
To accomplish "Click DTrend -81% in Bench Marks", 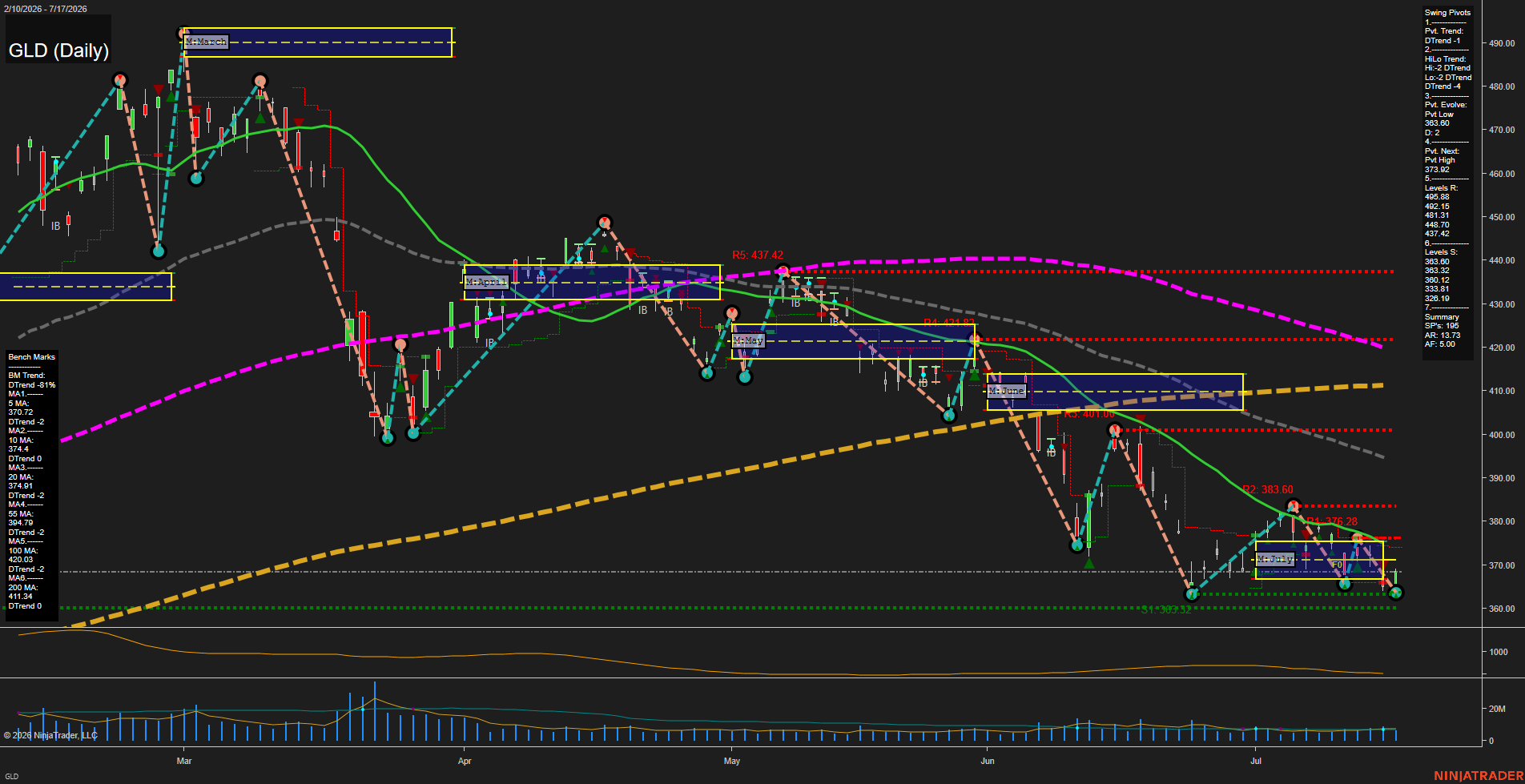I will (32, 385).
